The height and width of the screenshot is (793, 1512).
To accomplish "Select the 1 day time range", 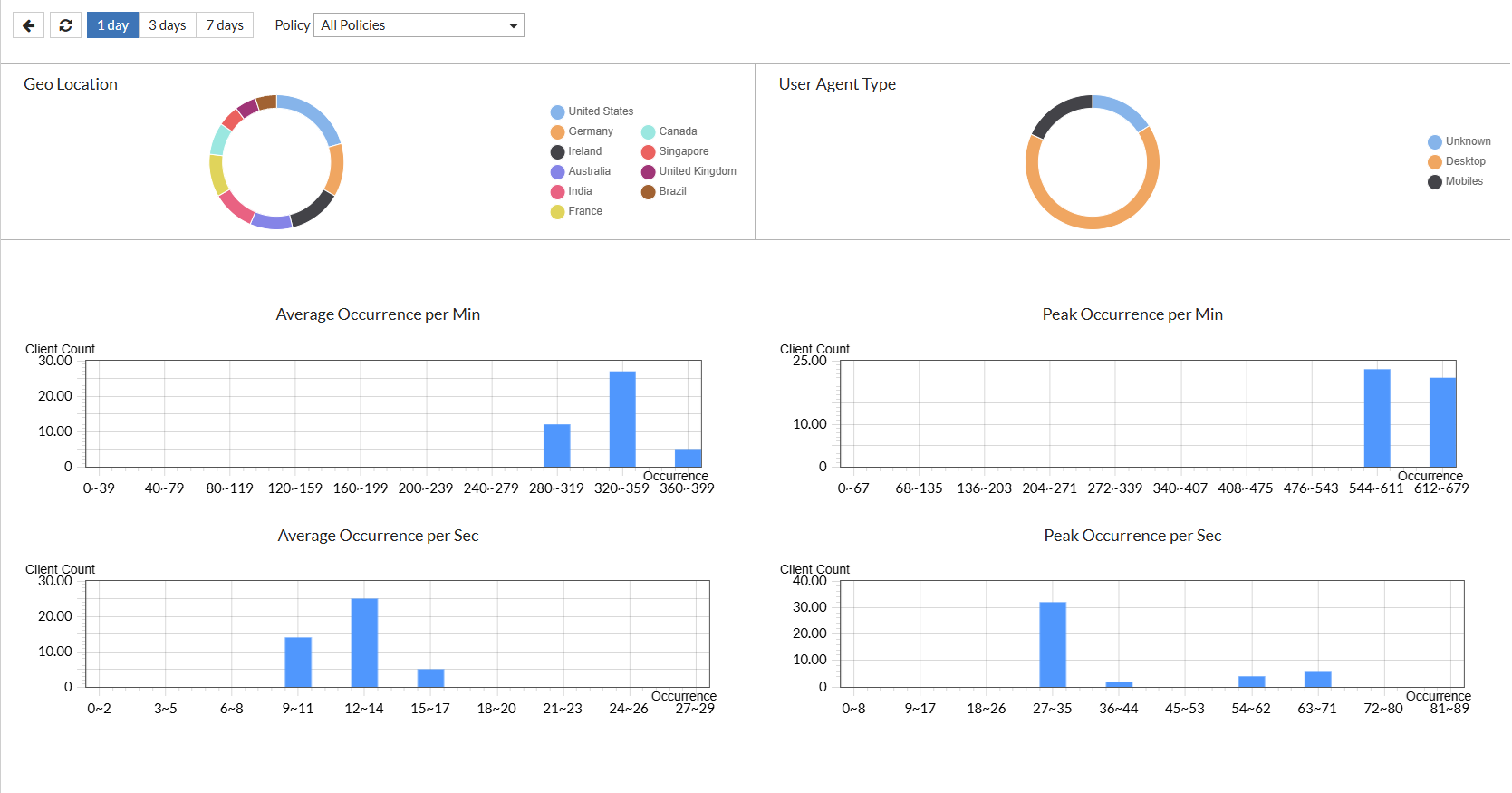I will [112, 25].
